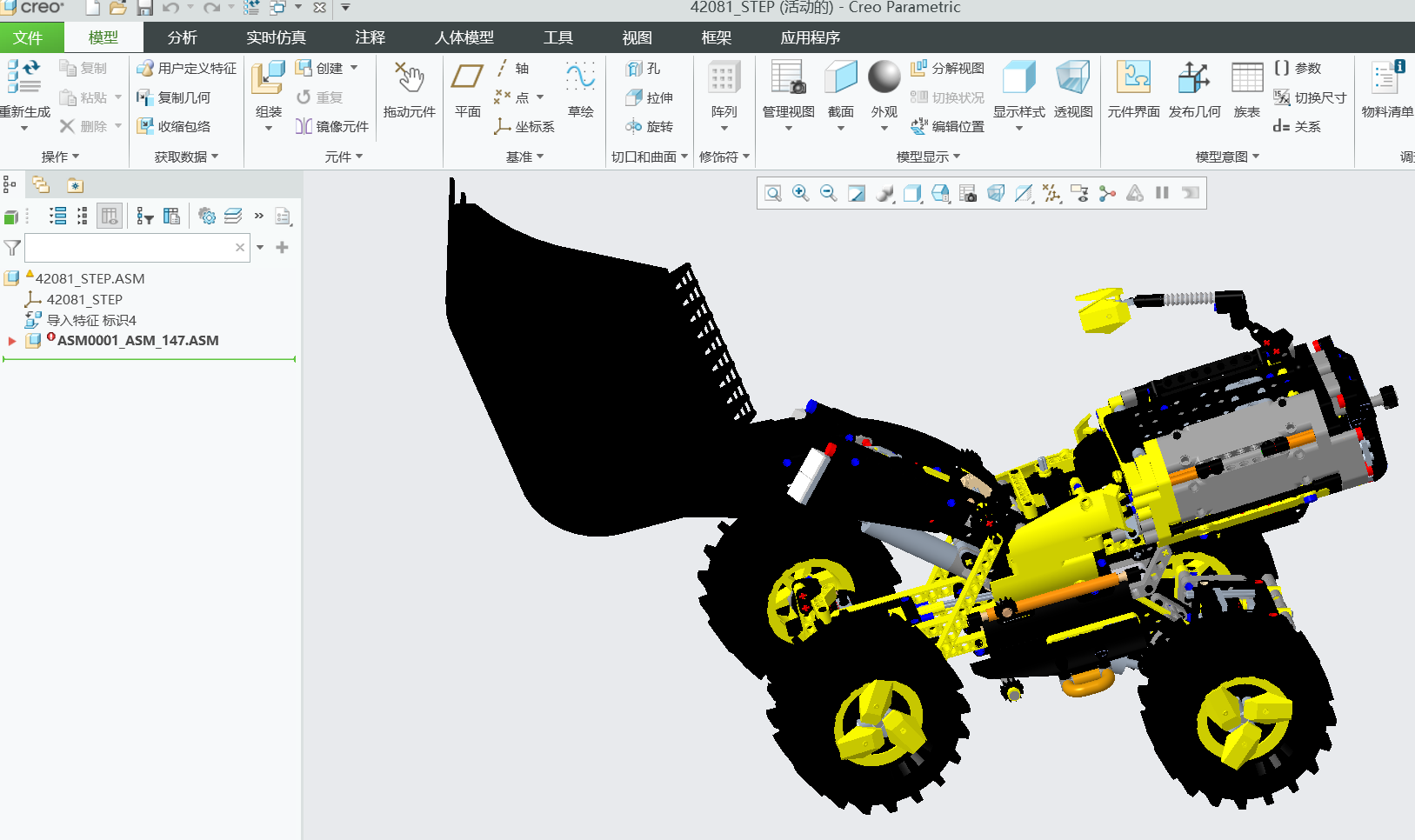1415x840 pixels.
Task: Open 元件界面 component interface
Action: coord(1133,89)
